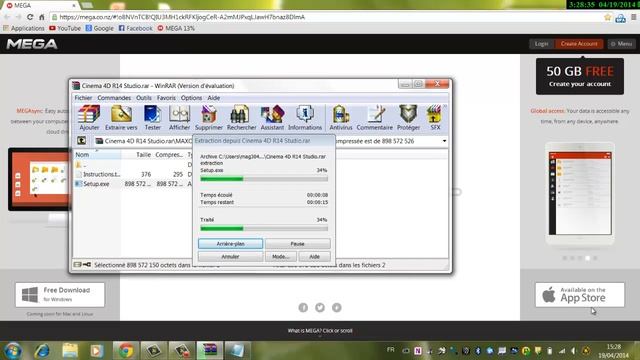Open Windows Explorer folder from taskbar
Viewport: 640px width, 360px height.
pyautogui.click(x=70, y=351)
